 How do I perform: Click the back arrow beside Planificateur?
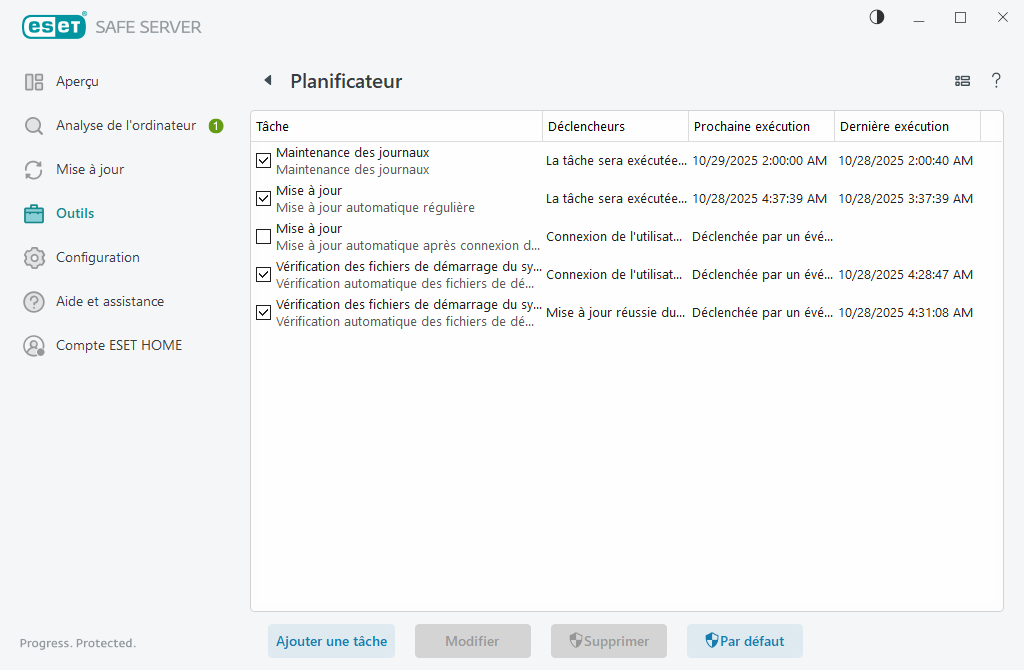coord(267,81)
